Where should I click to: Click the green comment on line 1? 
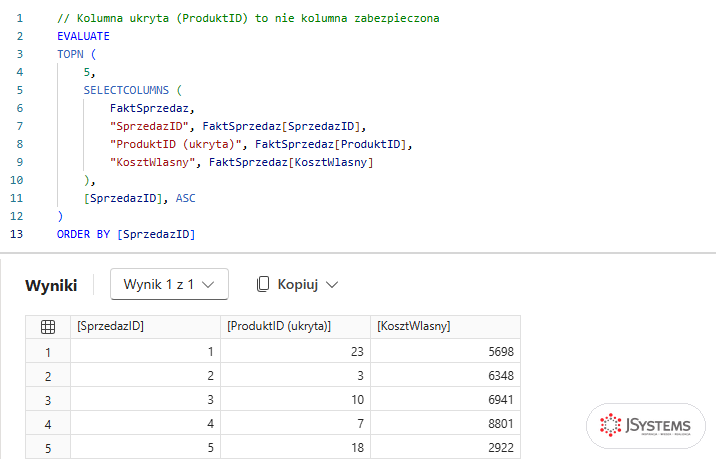pos(248,18)
